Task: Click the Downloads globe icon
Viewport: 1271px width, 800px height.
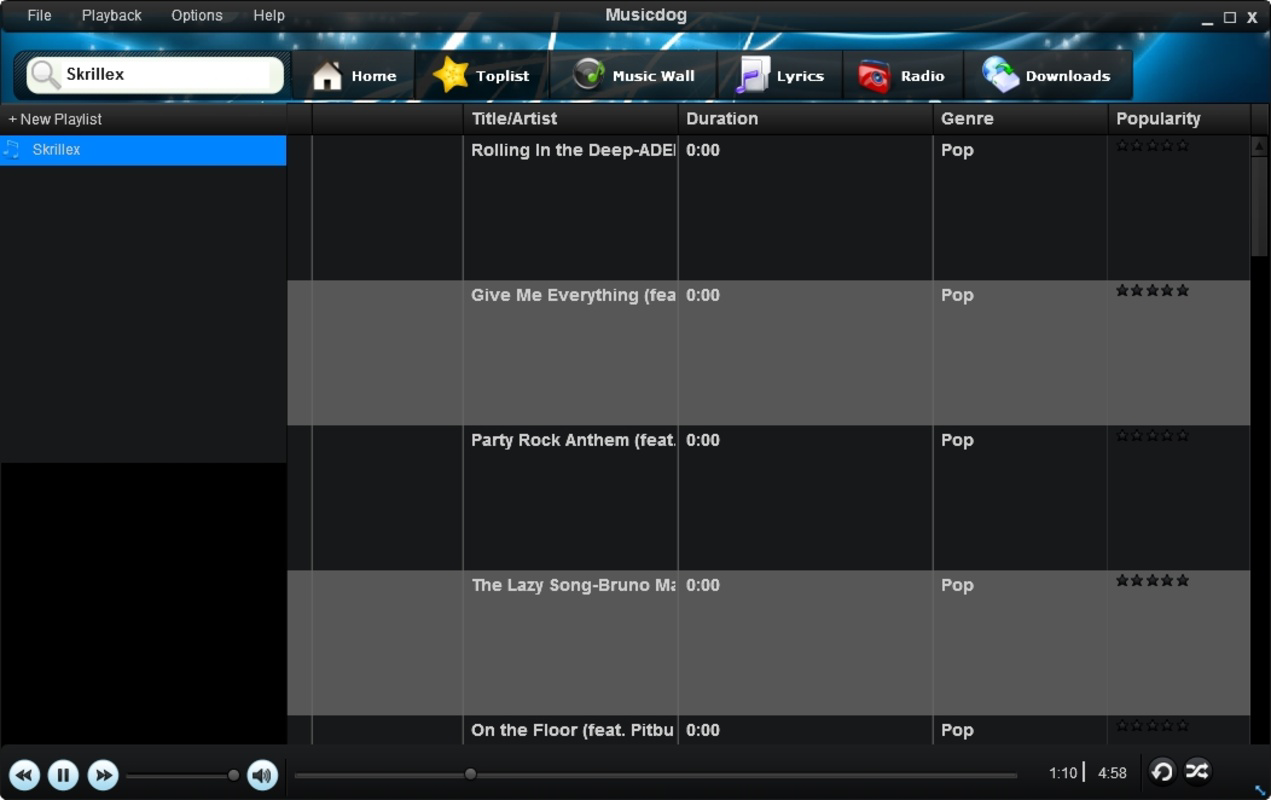Action: pyautogui.click(x=1000, y=75)
